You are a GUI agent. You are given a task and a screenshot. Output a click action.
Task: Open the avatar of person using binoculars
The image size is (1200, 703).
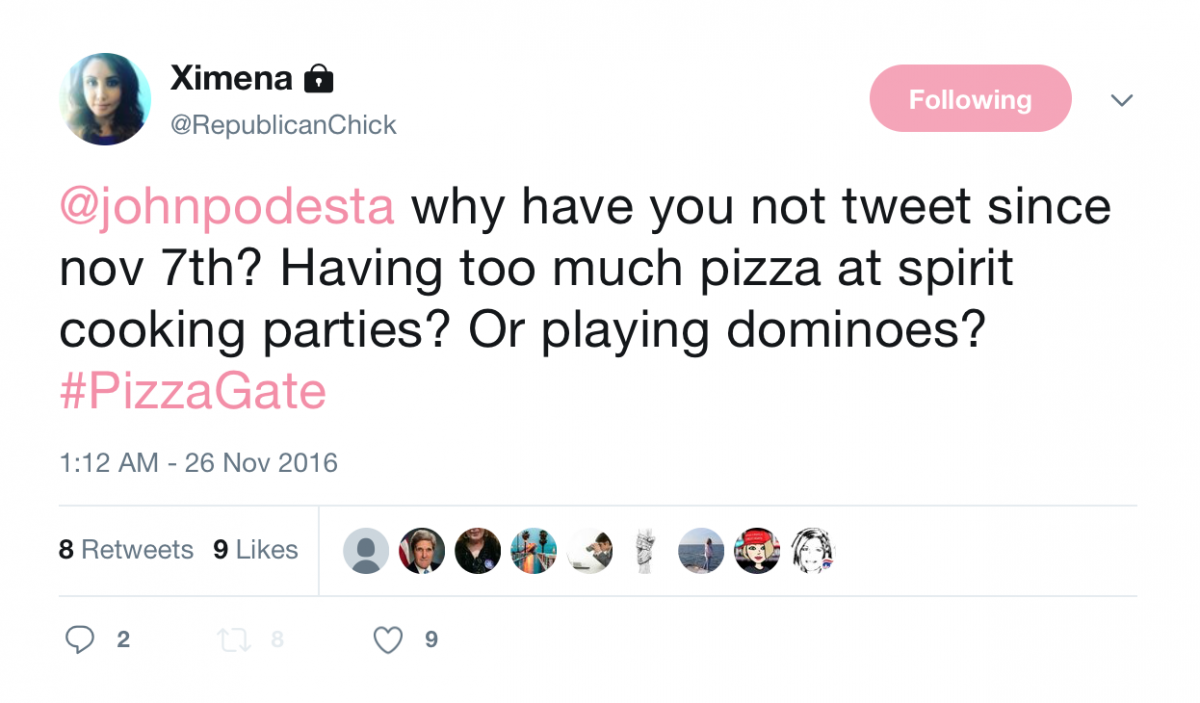tap(589, 550)
